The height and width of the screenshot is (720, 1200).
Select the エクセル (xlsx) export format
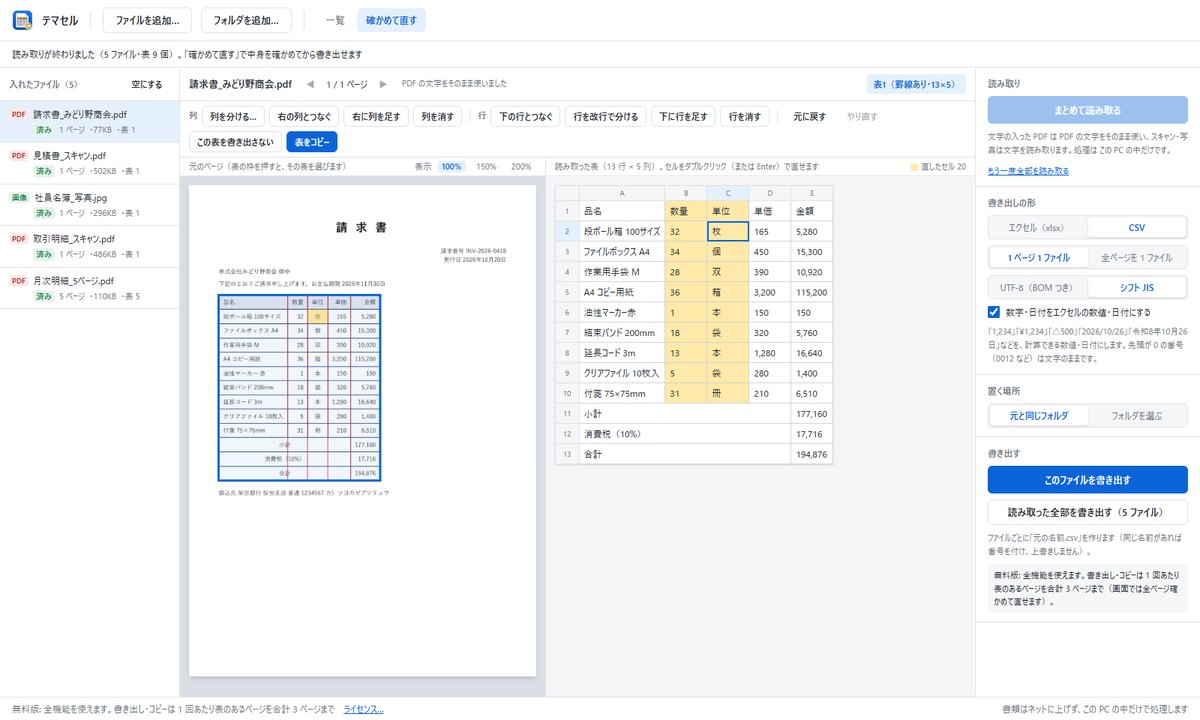(x=1037, y=227)
